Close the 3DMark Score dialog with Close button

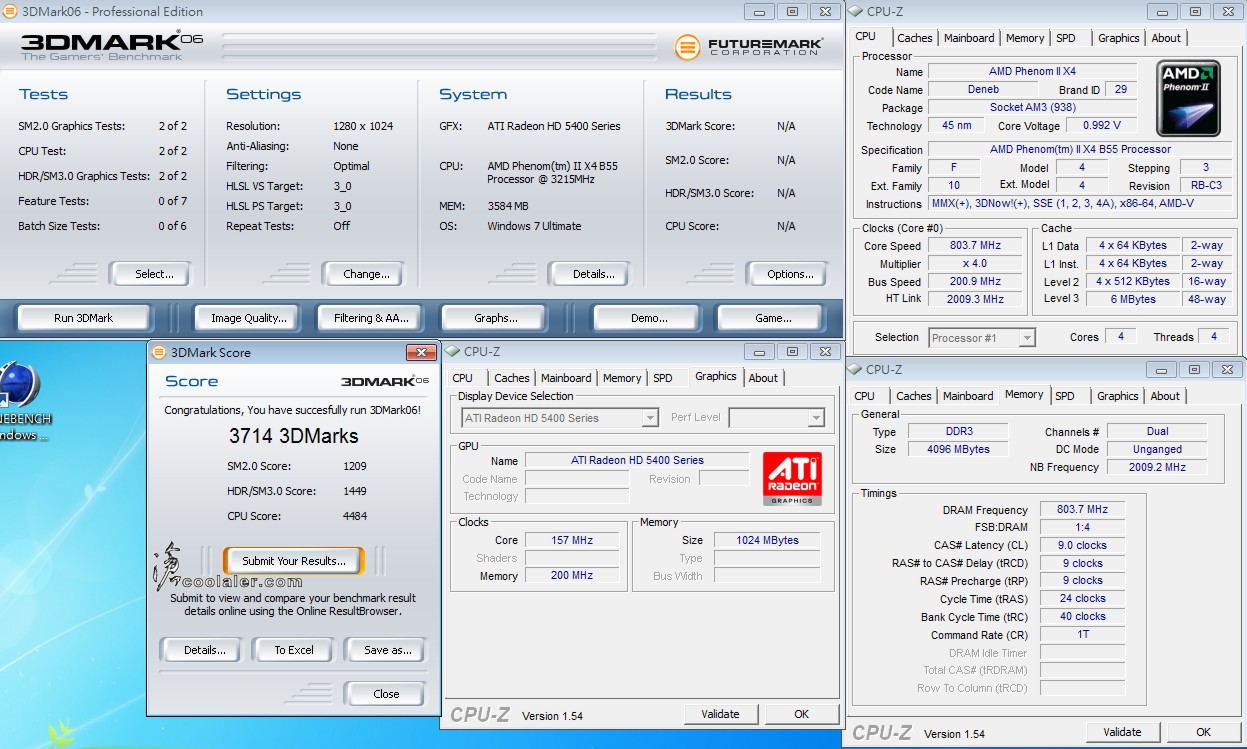click(x=386, y=694)
